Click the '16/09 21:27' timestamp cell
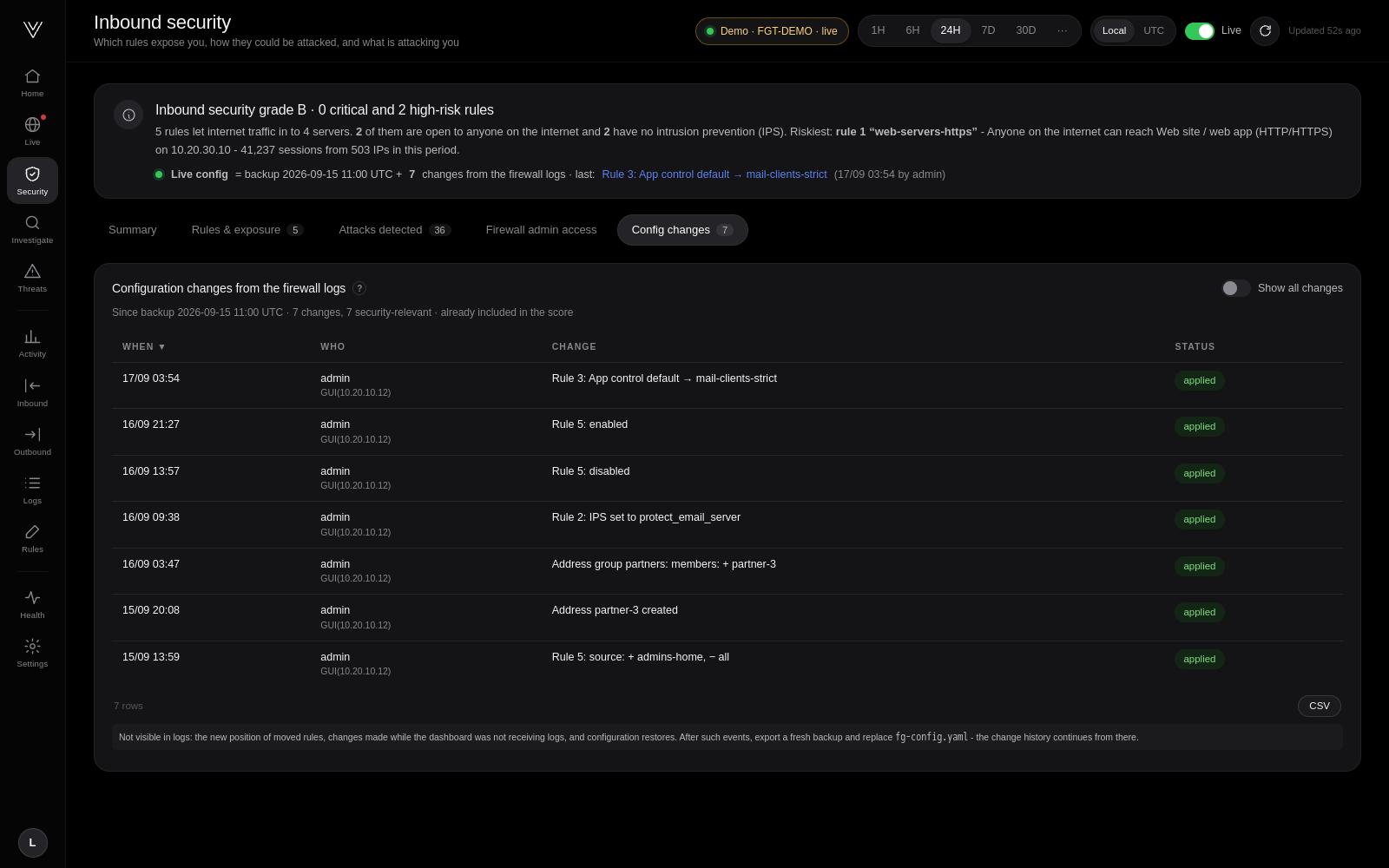The image size is (1389, 868). 151,424
